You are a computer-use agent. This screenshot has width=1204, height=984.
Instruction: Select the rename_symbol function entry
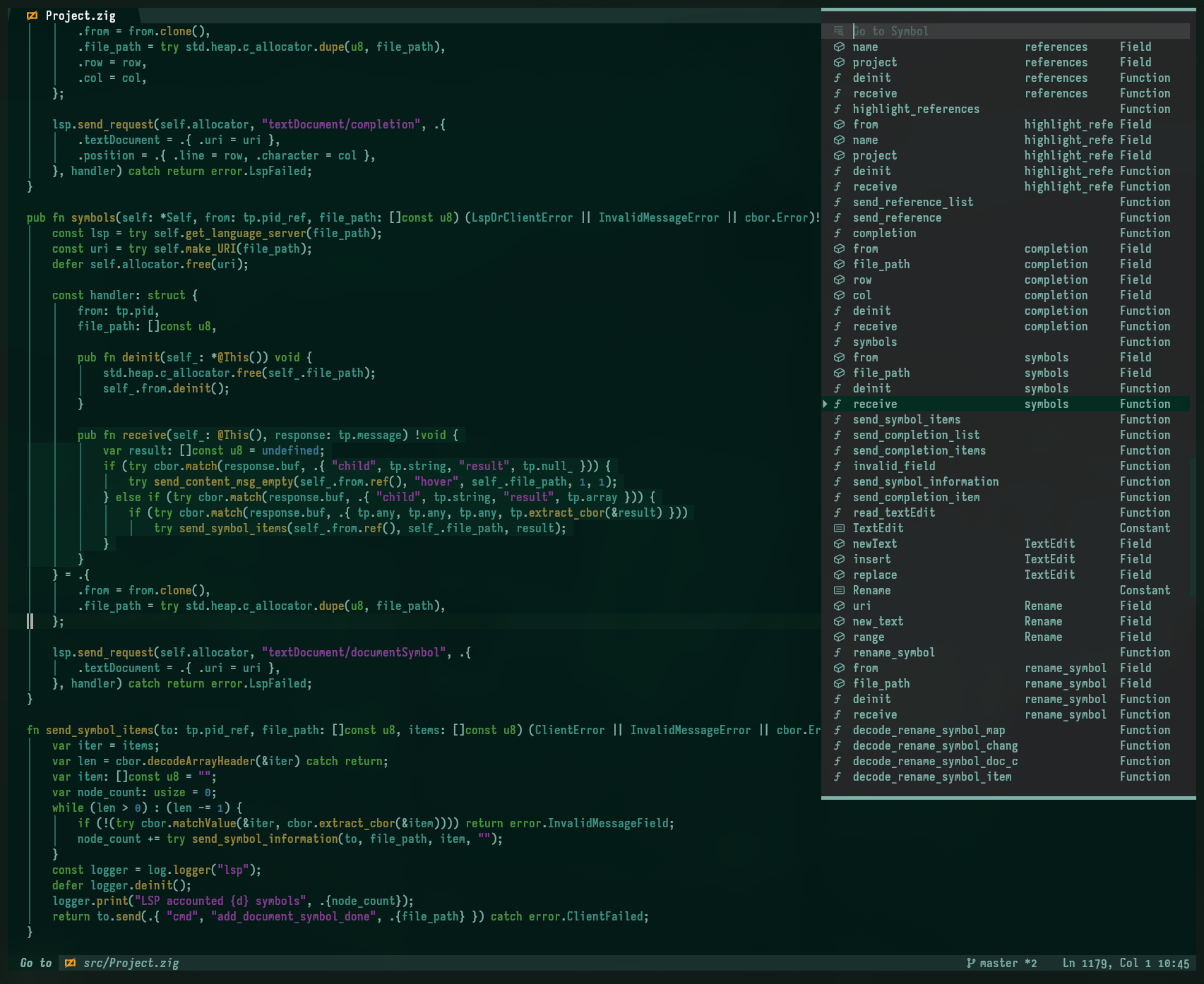[x=893, y=652]
